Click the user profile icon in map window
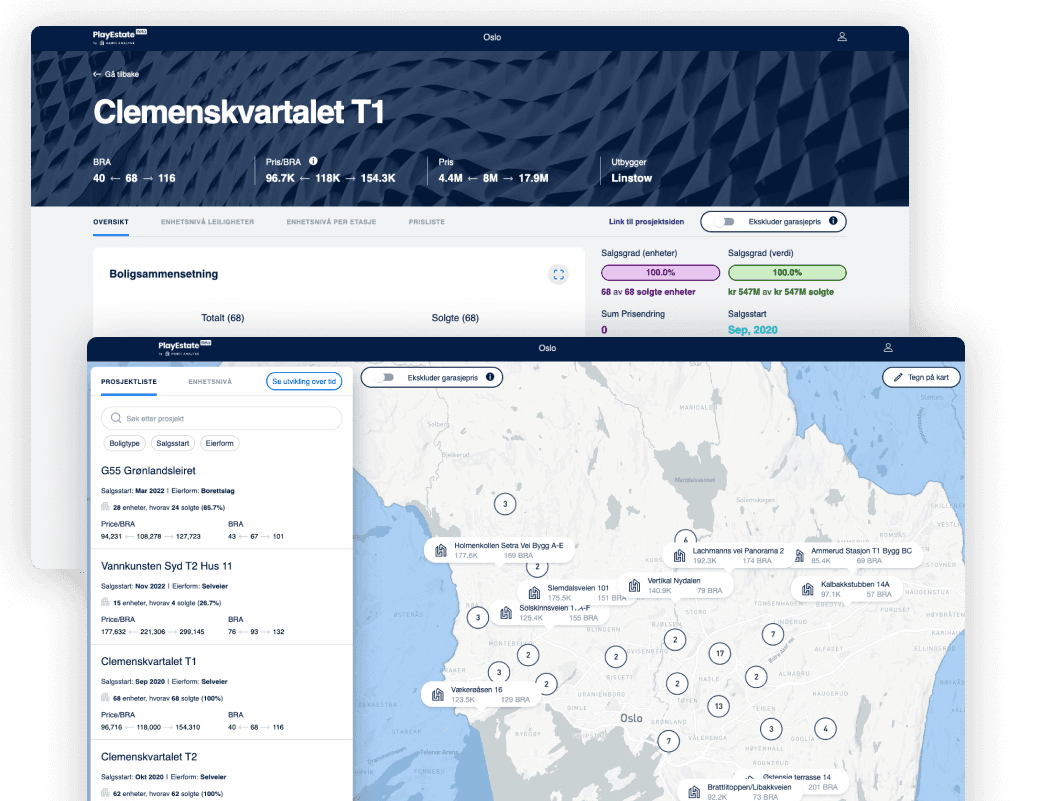1053x801 pixels. point(887,348)
